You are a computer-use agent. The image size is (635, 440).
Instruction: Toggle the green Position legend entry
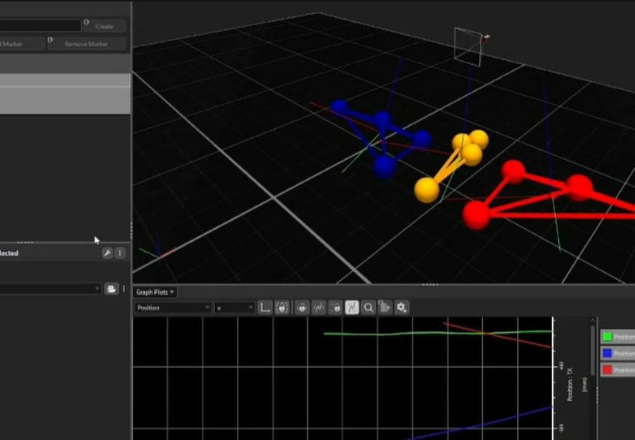click(619, 337)
